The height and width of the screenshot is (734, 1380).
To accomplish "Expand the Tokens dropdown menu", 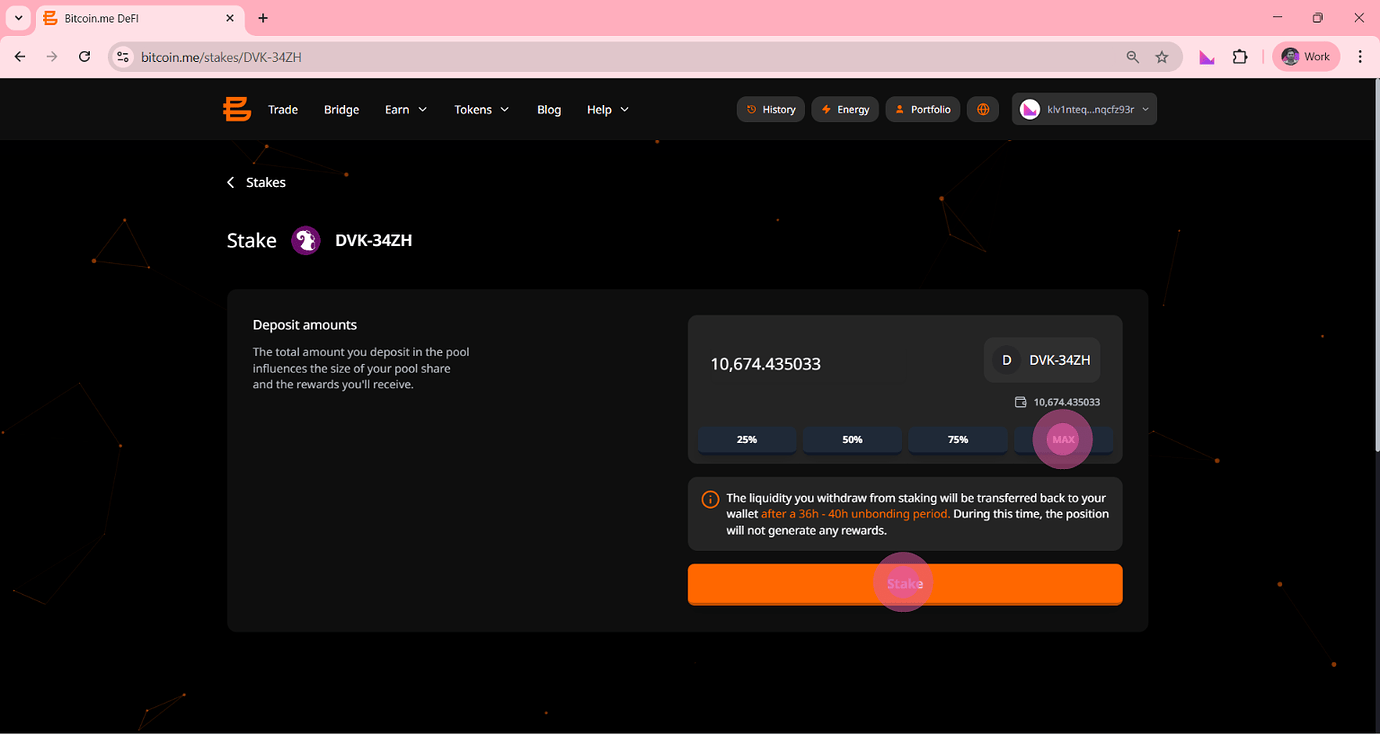I will point(481,109).
